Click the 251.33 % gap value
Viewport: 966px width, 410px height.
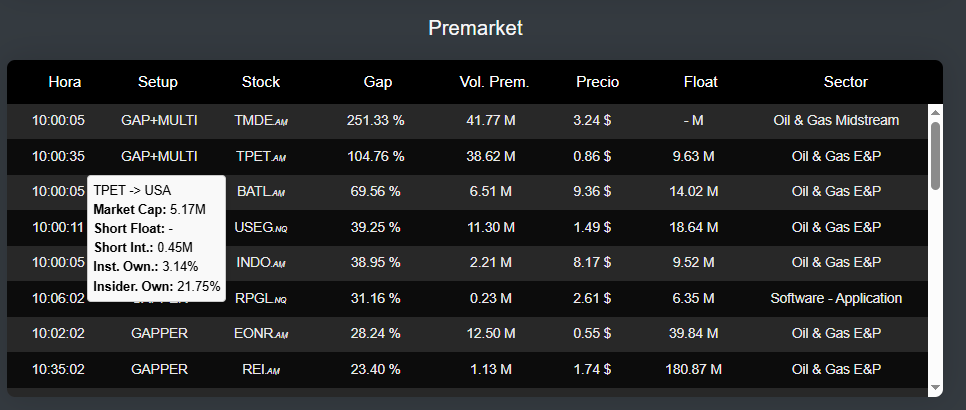pyautogui.click(x=376, y=121)
